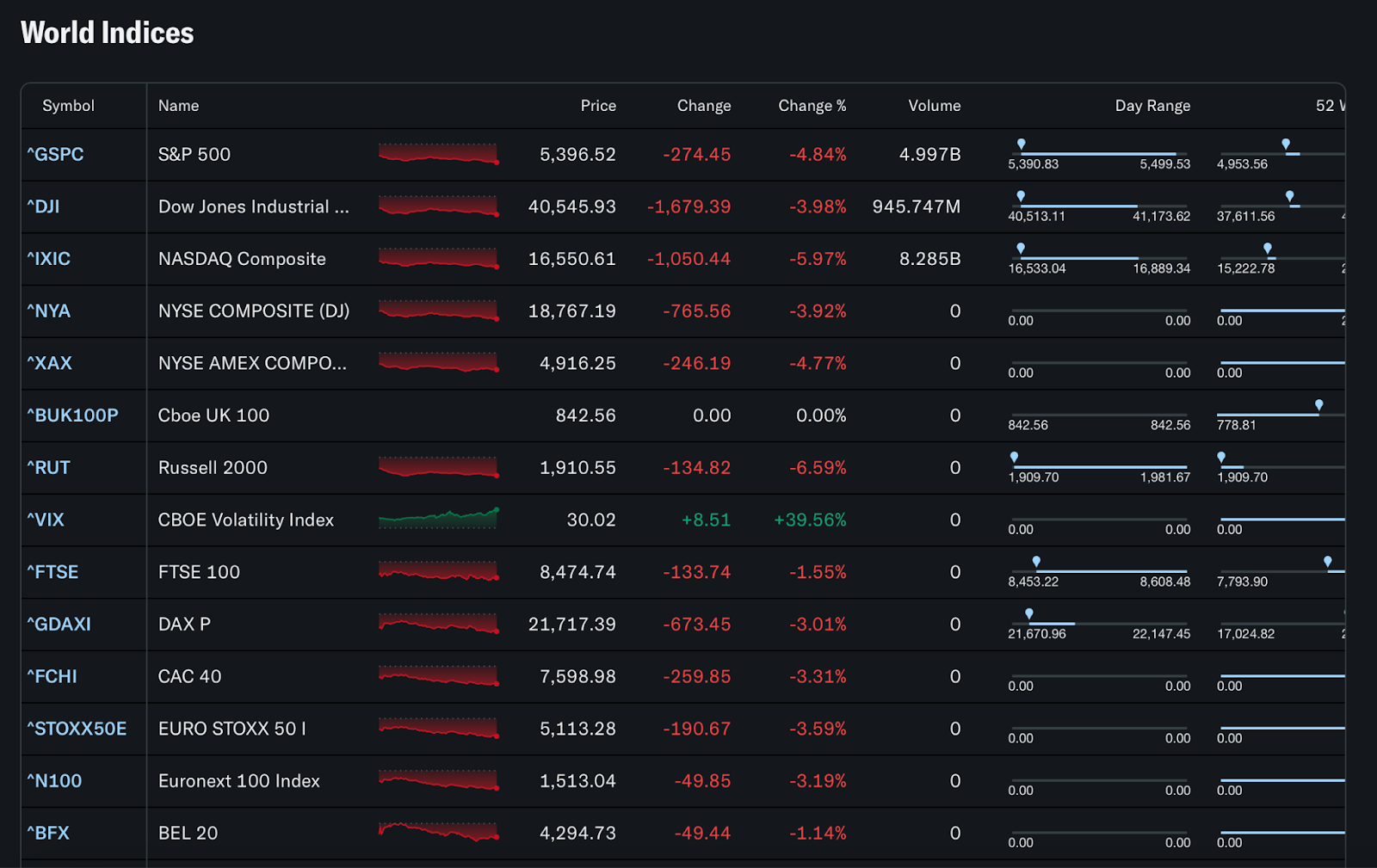
Task: Select the CAC 40 name cell
Action: [x=189, y=676]
